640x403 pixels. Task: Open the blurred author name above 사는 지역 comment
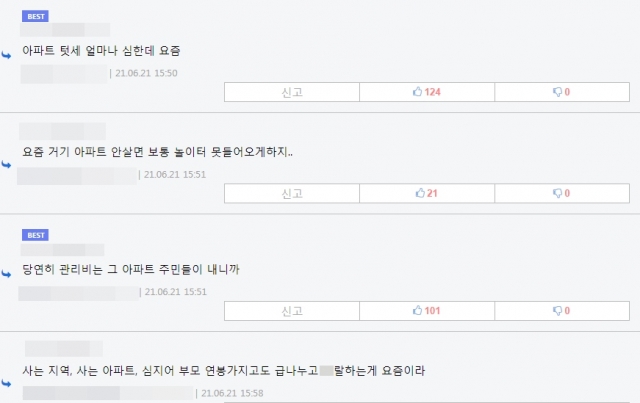tap(64, 349)
